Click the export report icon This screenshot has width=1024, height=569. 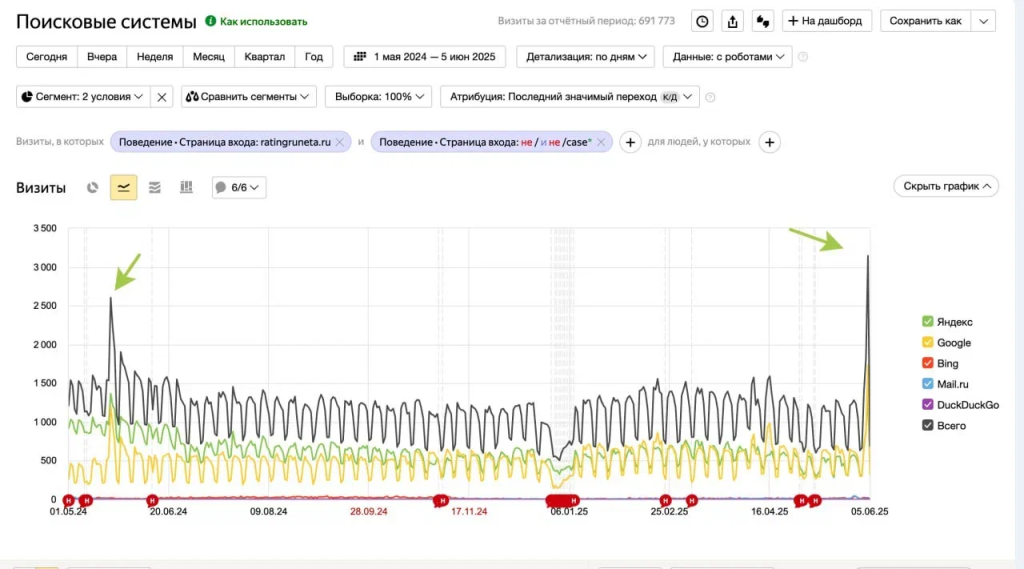click(733, 21)
